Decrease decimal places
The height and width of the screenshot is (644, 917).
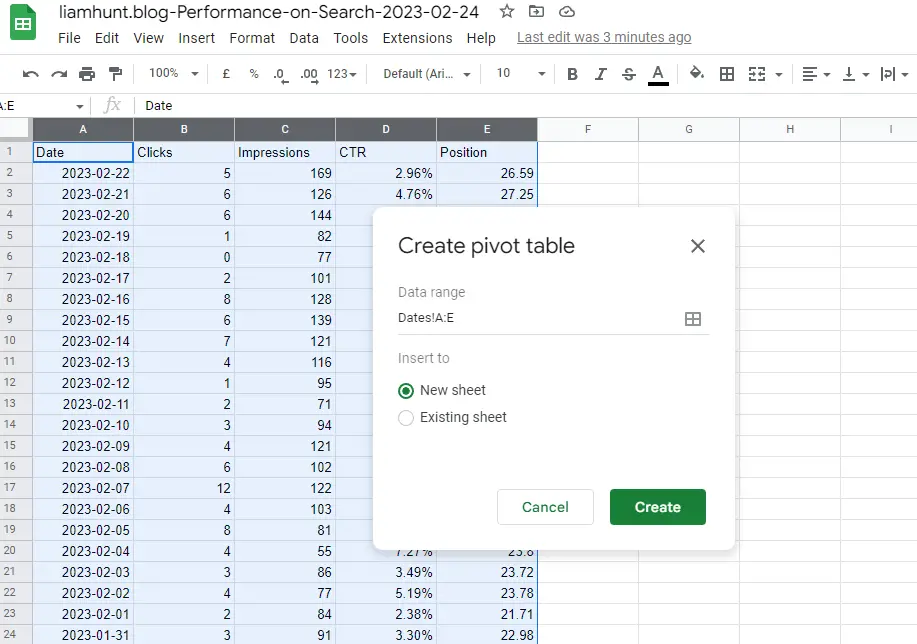tap(281, 74)
